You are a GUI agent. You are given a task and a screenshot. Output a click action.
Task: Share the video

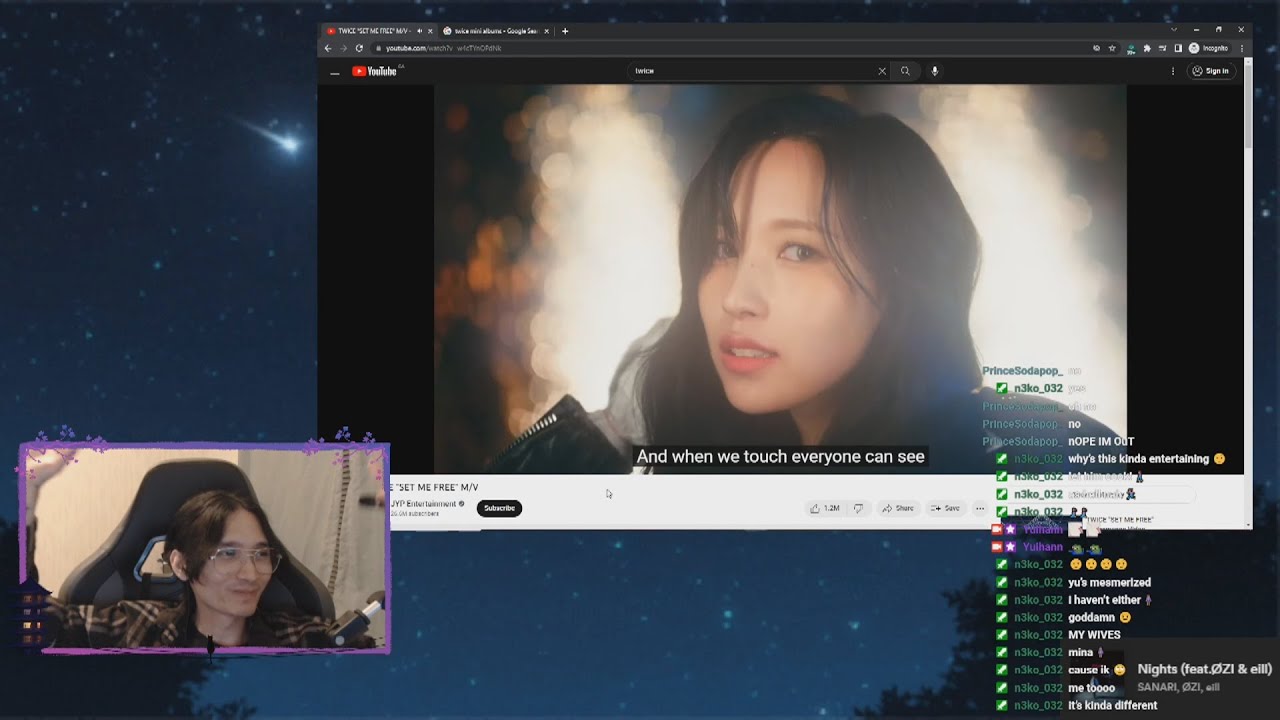pyautogui.click(x=897, y=508)
